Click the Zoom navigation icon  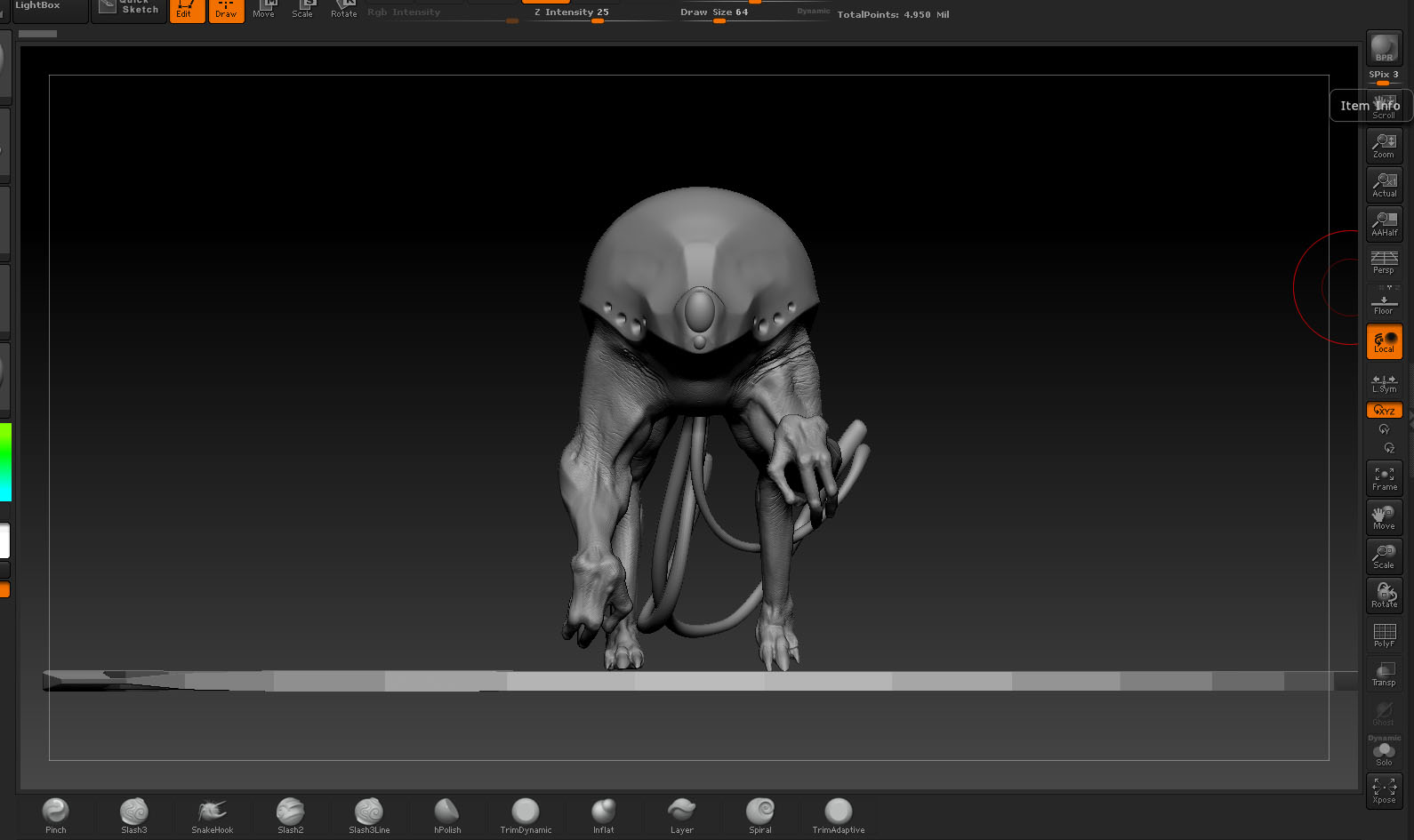(1384, 146)
